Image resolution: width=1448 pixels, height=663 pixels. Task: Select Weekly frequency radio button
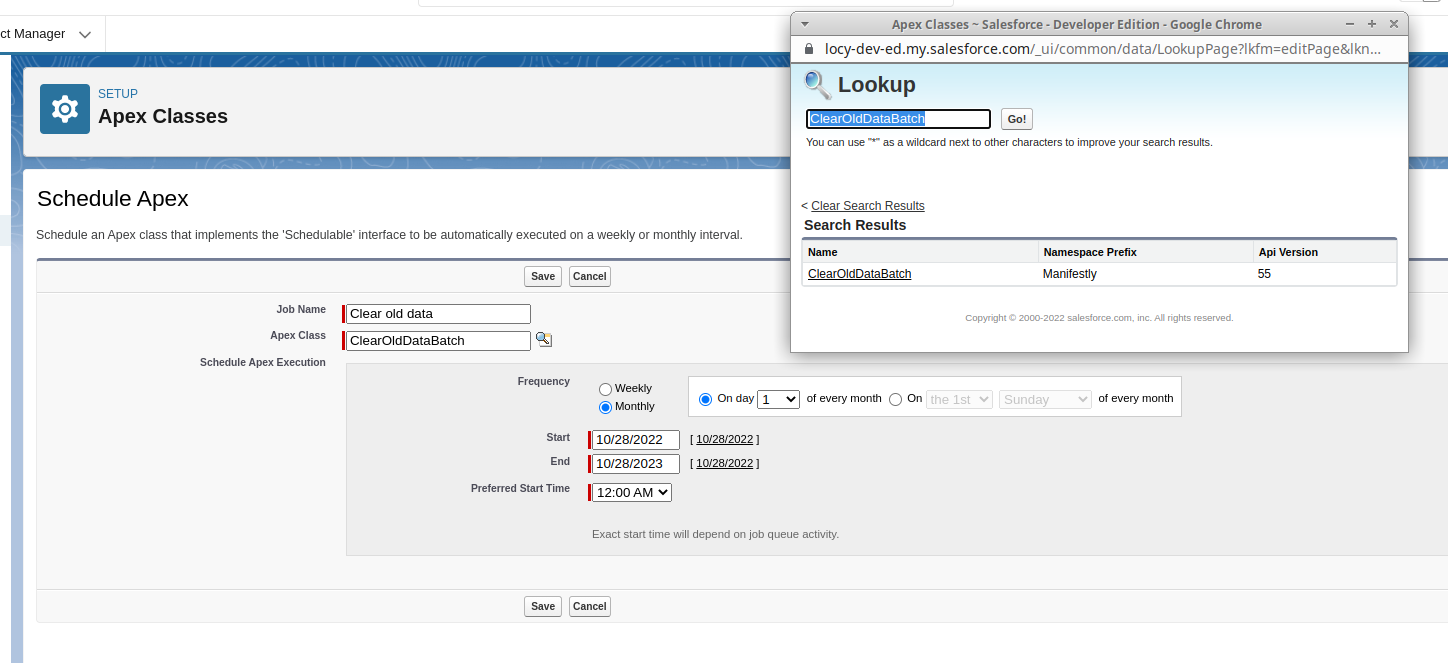(x=605, y=389)
